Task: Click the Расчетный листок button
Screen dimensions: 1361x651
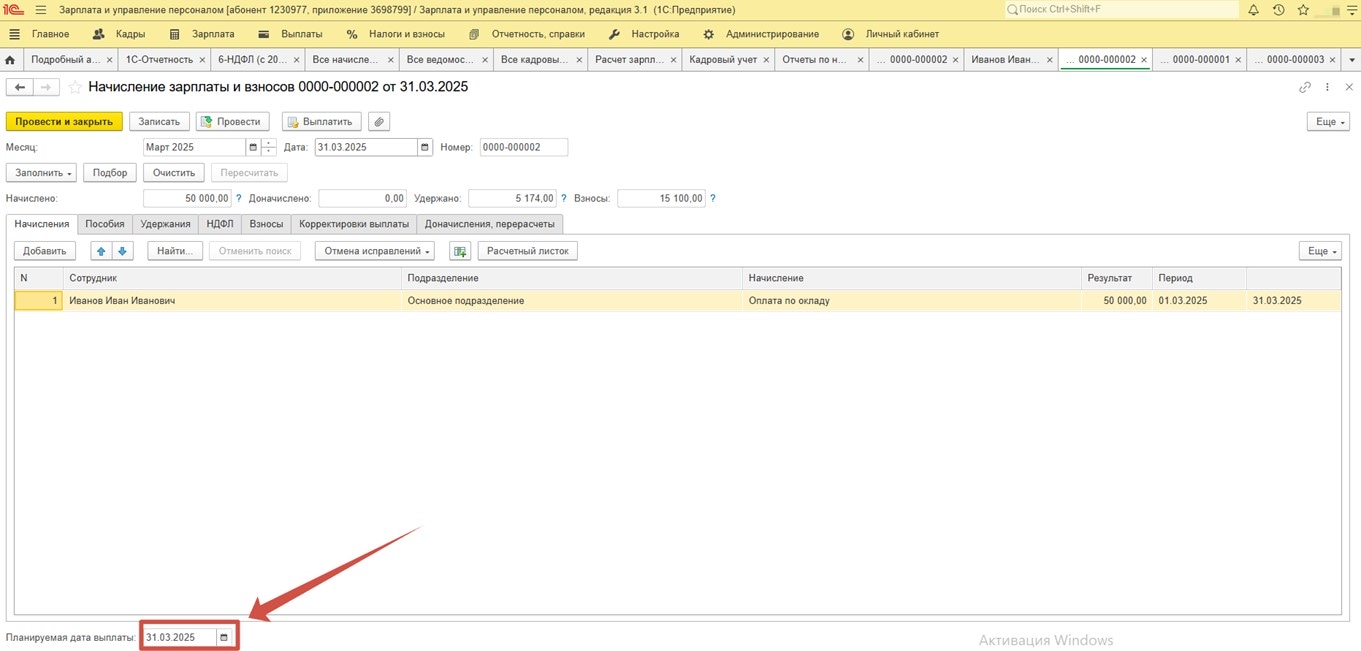Action: pos(527,251)
